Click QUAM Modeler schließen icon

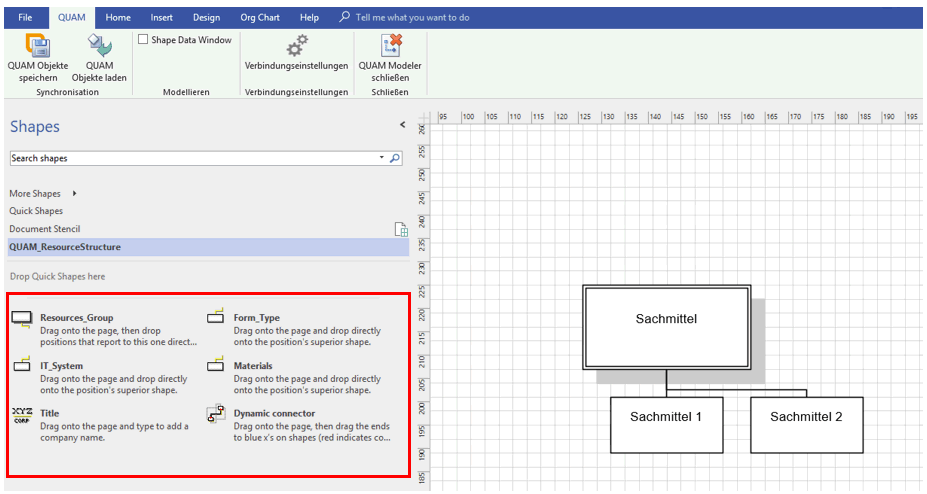[x=390, y=44]
